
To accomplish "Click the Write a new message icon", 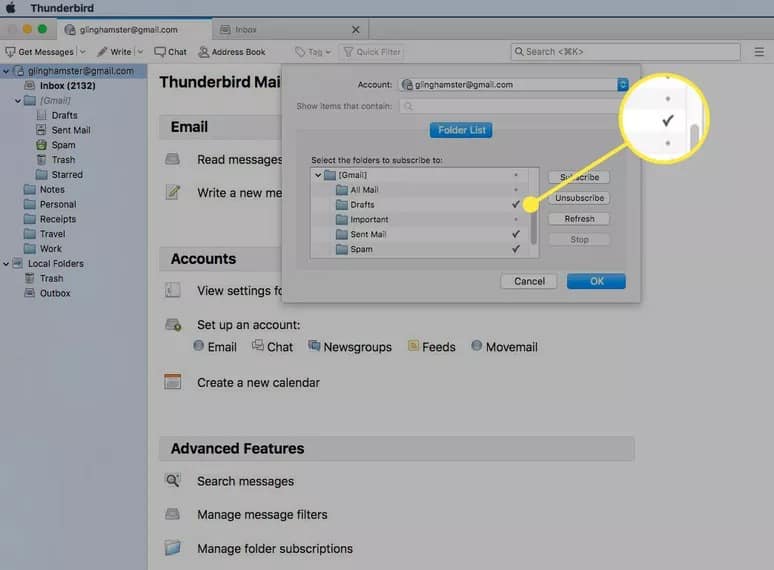I will coord(172,192).
